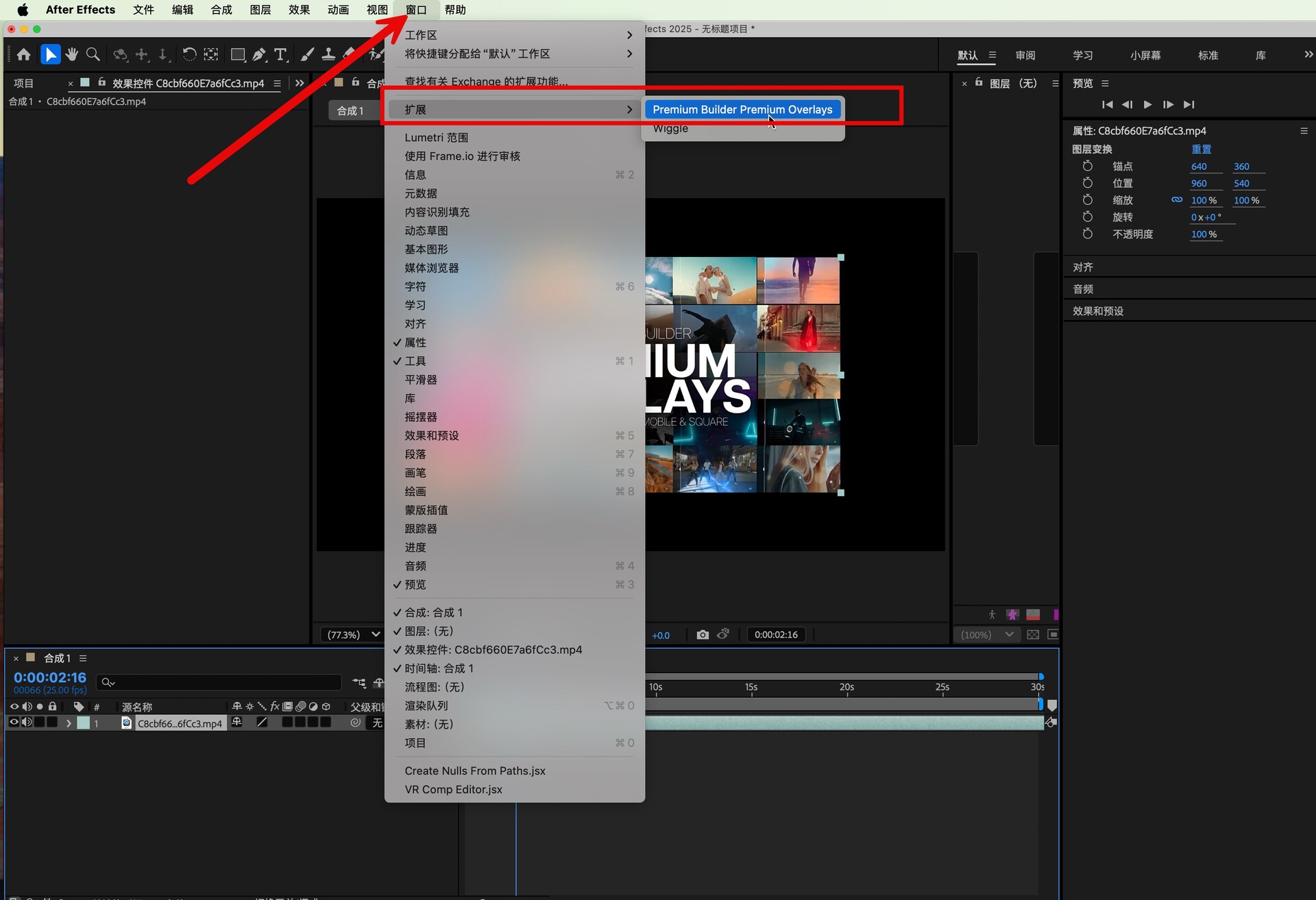
Task: Open the 效果 menu in menu bar
Action: 299,10
